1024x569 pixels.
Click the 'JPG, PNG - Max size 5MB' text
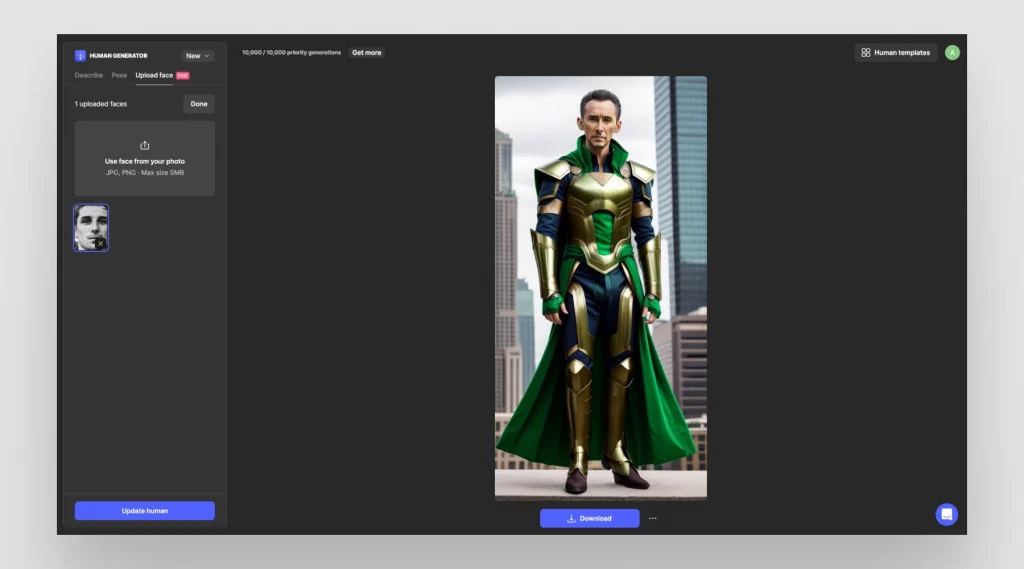click(144, 172)
